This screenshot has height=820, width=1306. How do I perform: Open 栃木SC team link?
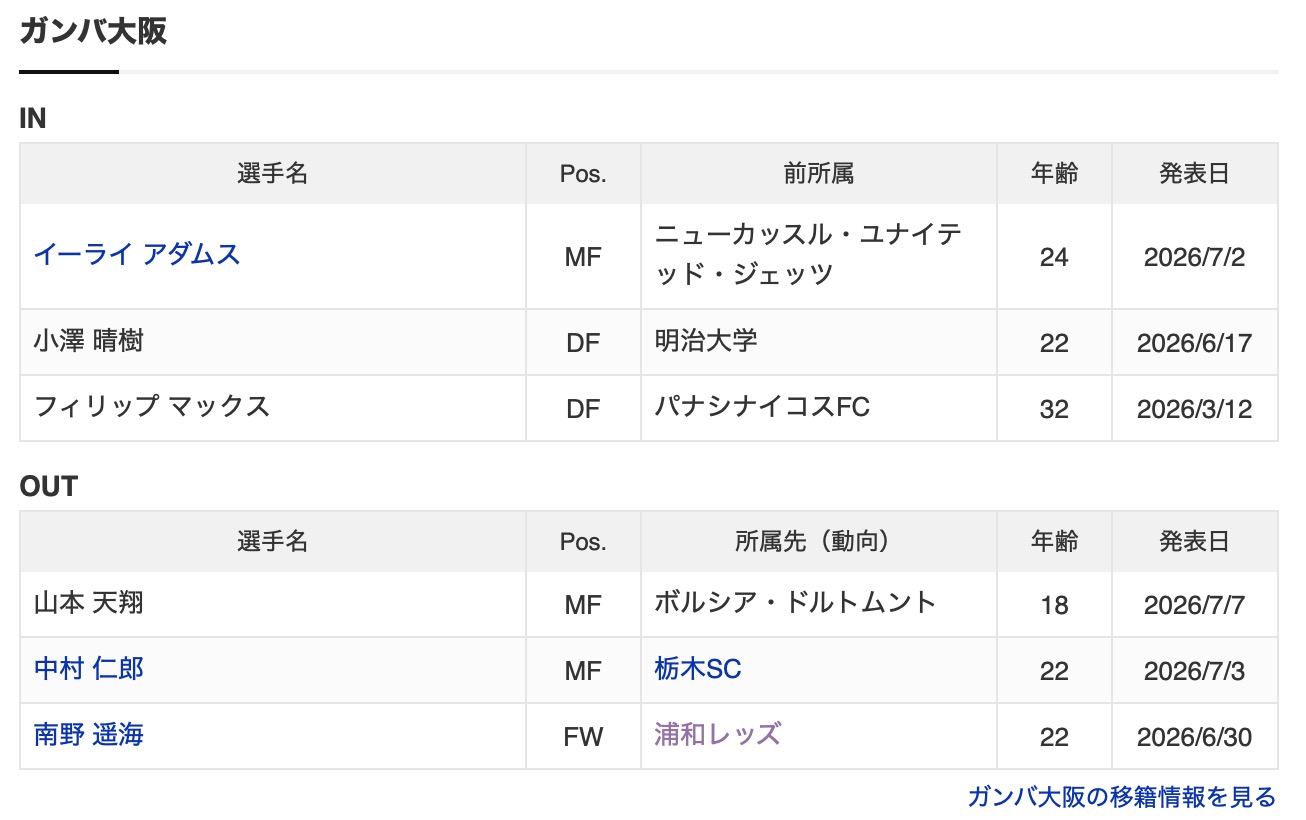[x=698, y=668]
